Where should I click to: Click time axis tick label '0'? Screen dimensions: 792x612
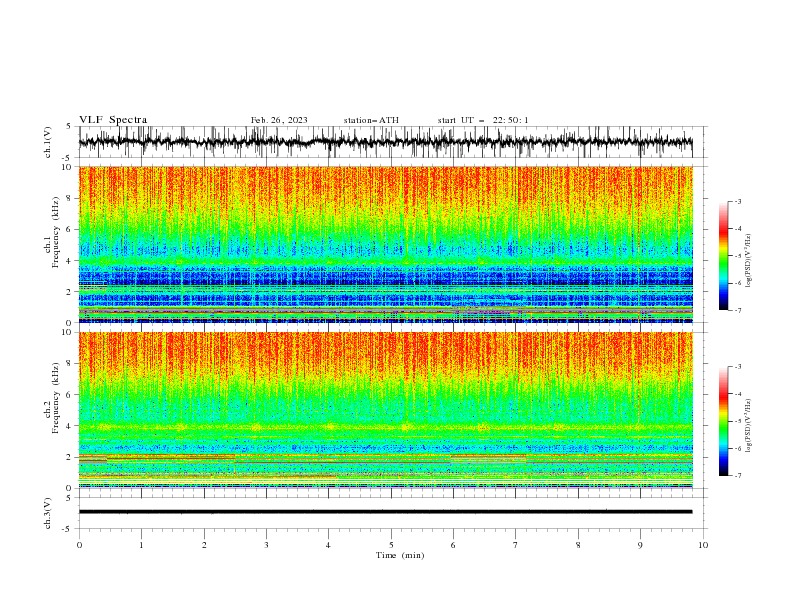(79, 545)
